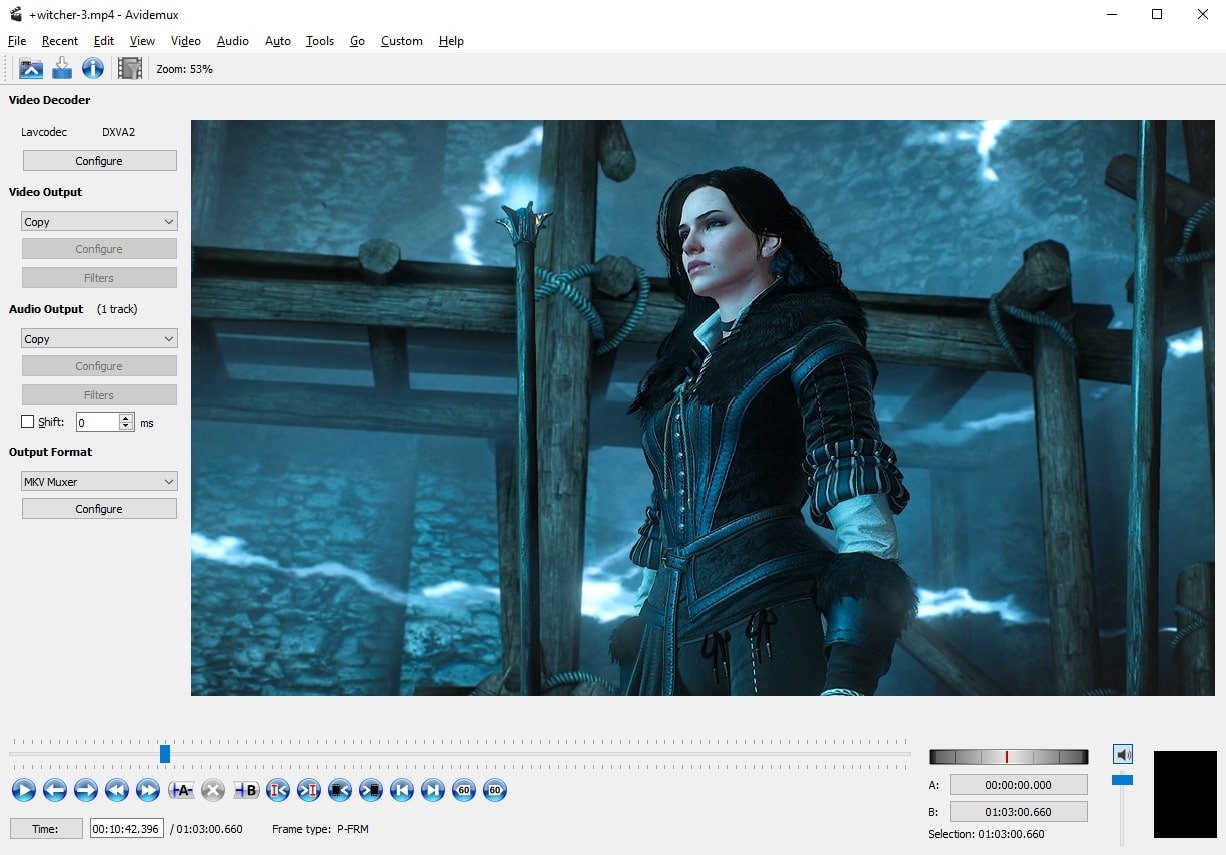
Task: Click the '(1 track)' audio label
Action: point(117,309)
